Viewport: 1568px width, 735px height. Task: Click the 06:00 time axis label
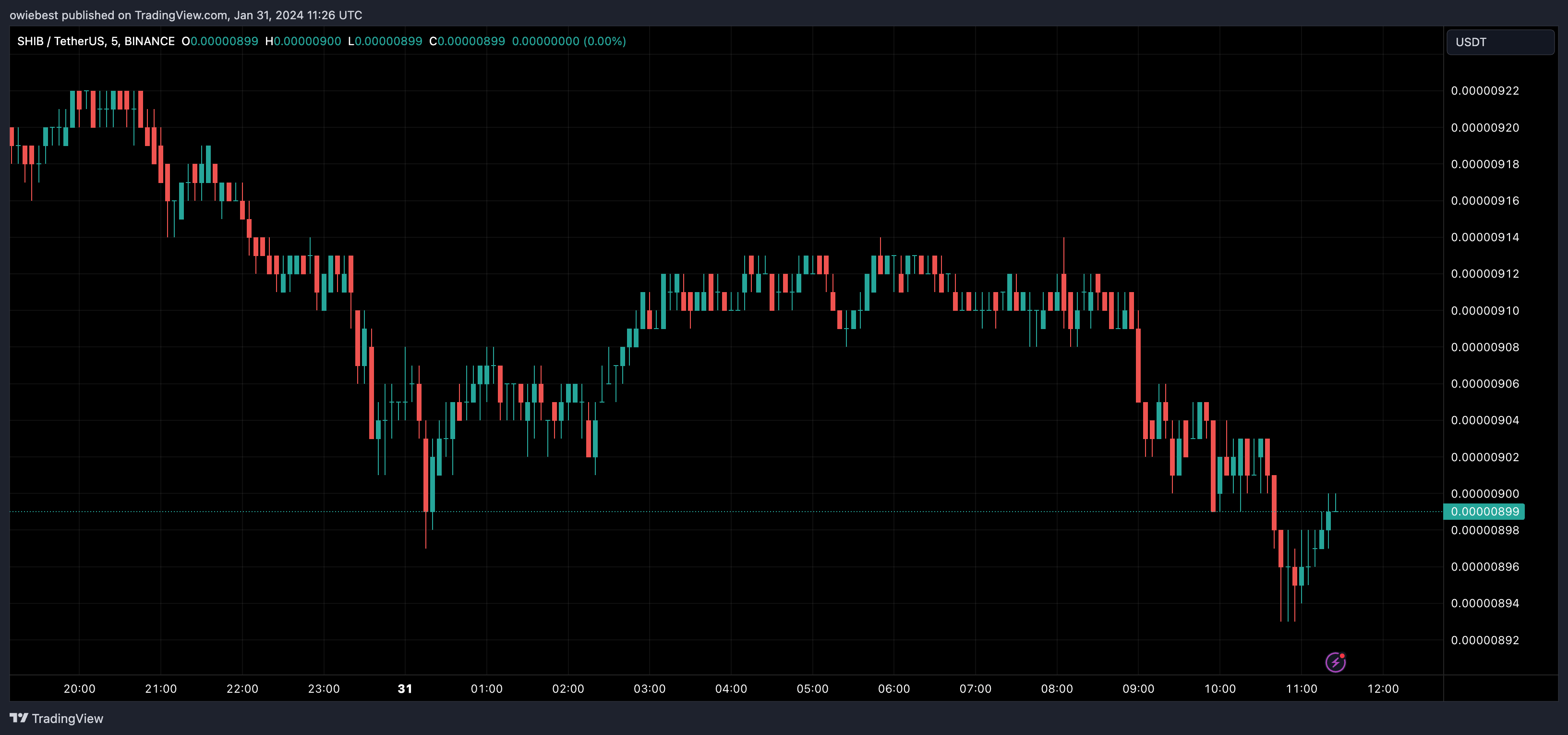click(893, 689)
